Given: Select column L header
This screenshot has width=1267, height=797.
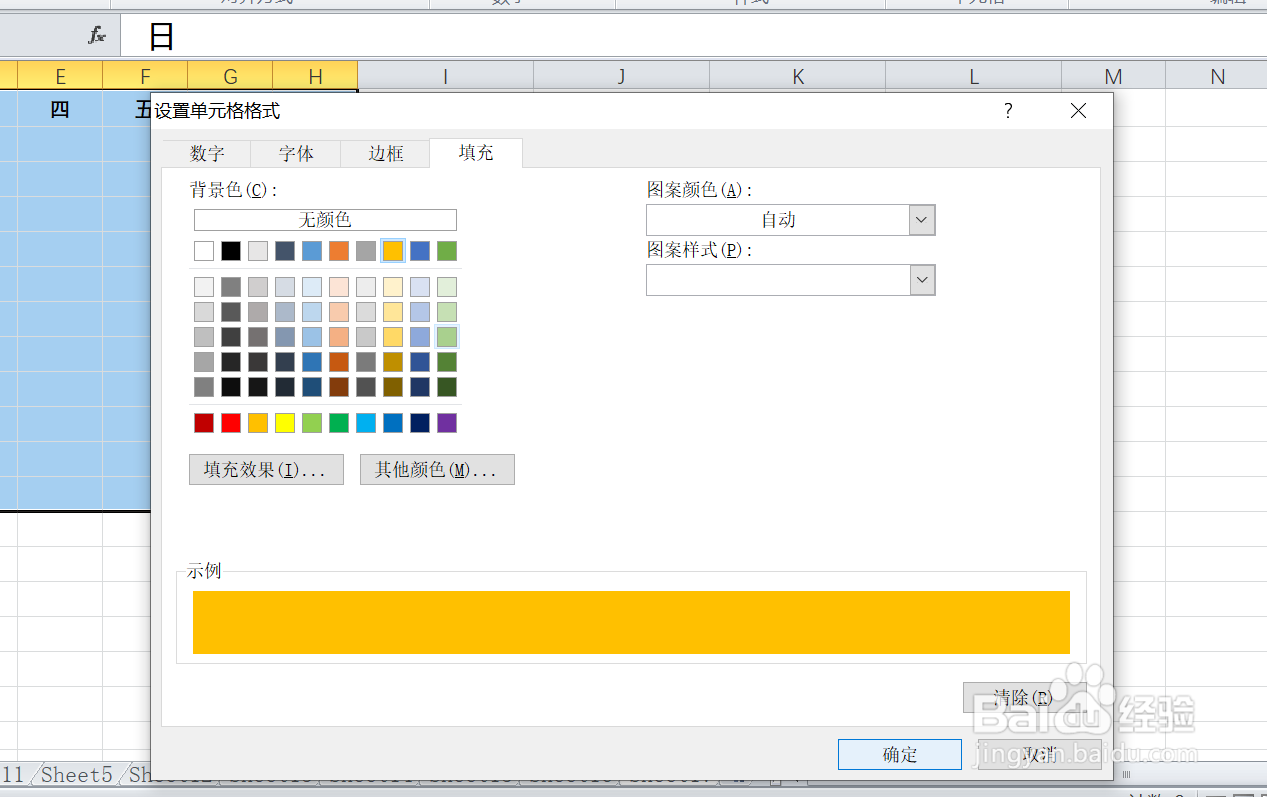Looking at the screenshot, I should 973,76.
